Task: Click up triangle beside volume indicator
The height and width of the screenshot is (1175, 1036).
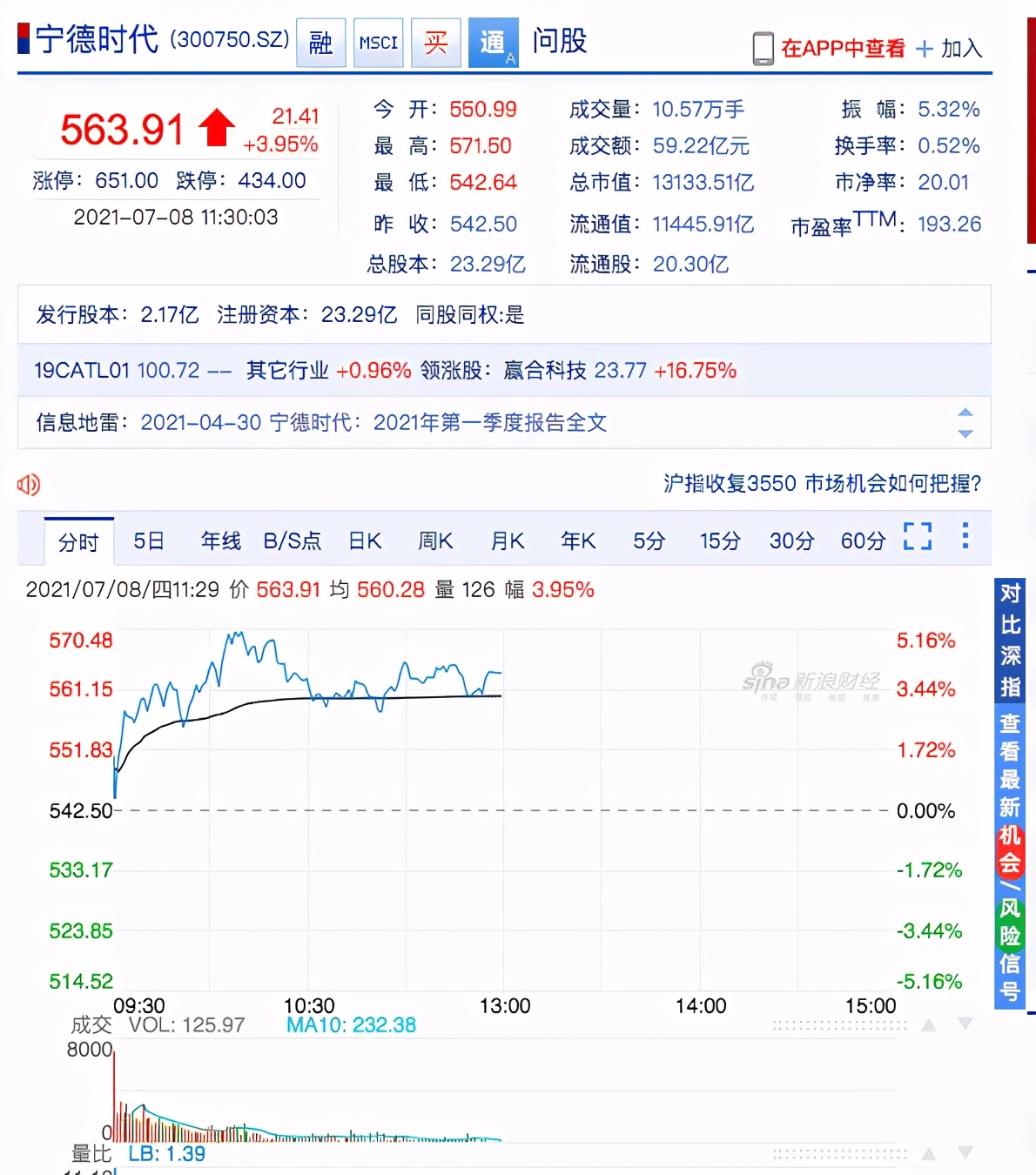Action: click(929, 1025)
